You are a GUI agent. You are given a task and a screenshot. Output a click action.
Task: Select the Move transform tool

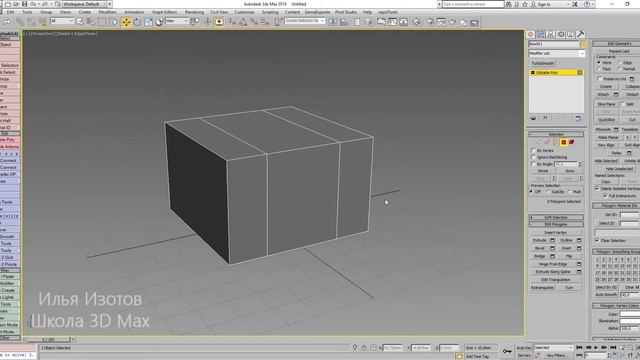[126, 22]
